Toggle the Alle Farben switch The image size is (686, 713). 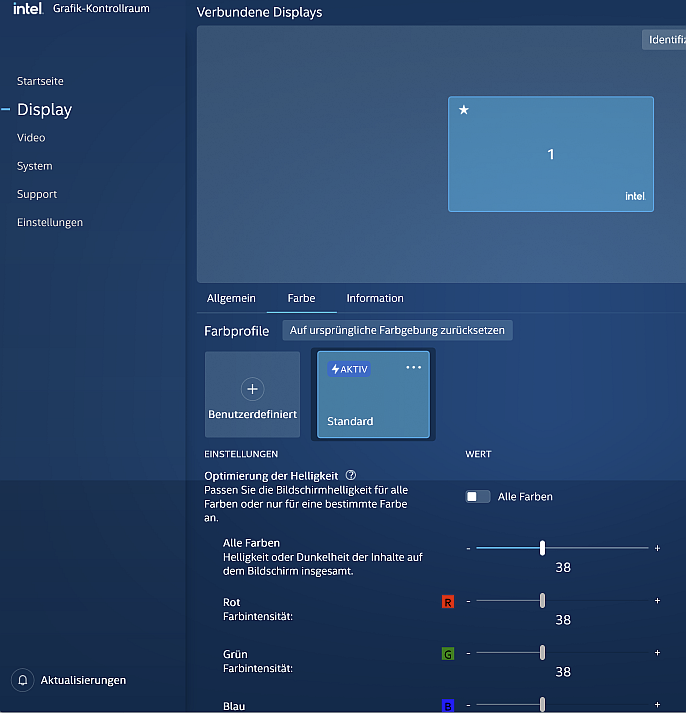pos(478,497)
